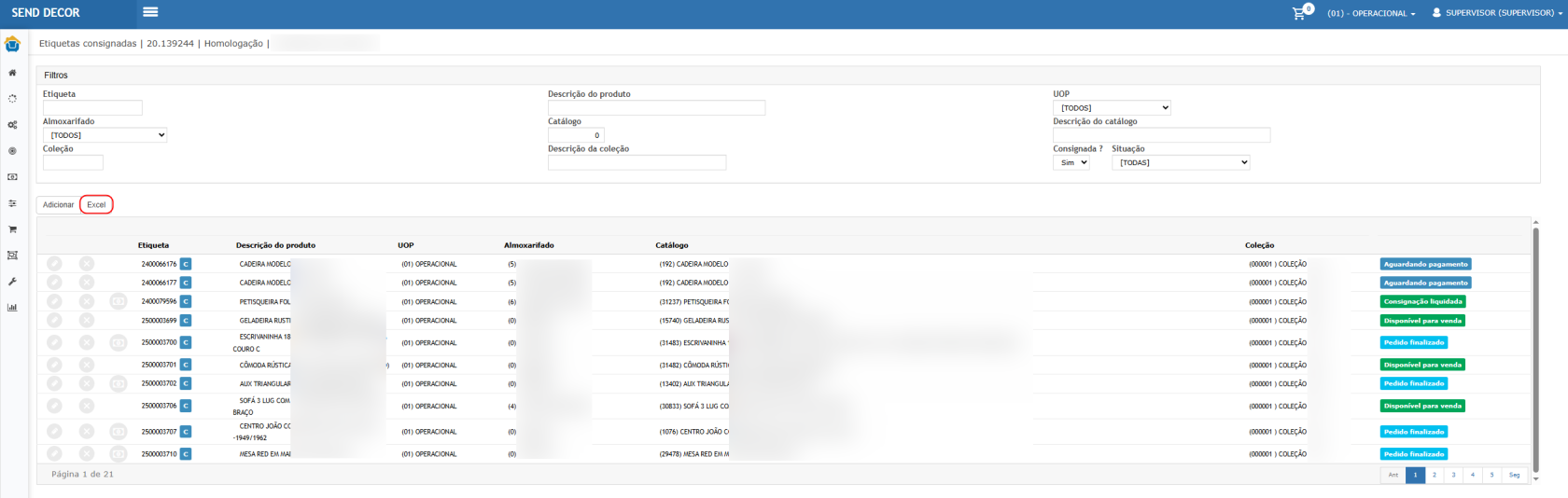Click money icon for label 2500003702
The image size is (1568, 498).
pyautogui.click(x=119, y=383)
